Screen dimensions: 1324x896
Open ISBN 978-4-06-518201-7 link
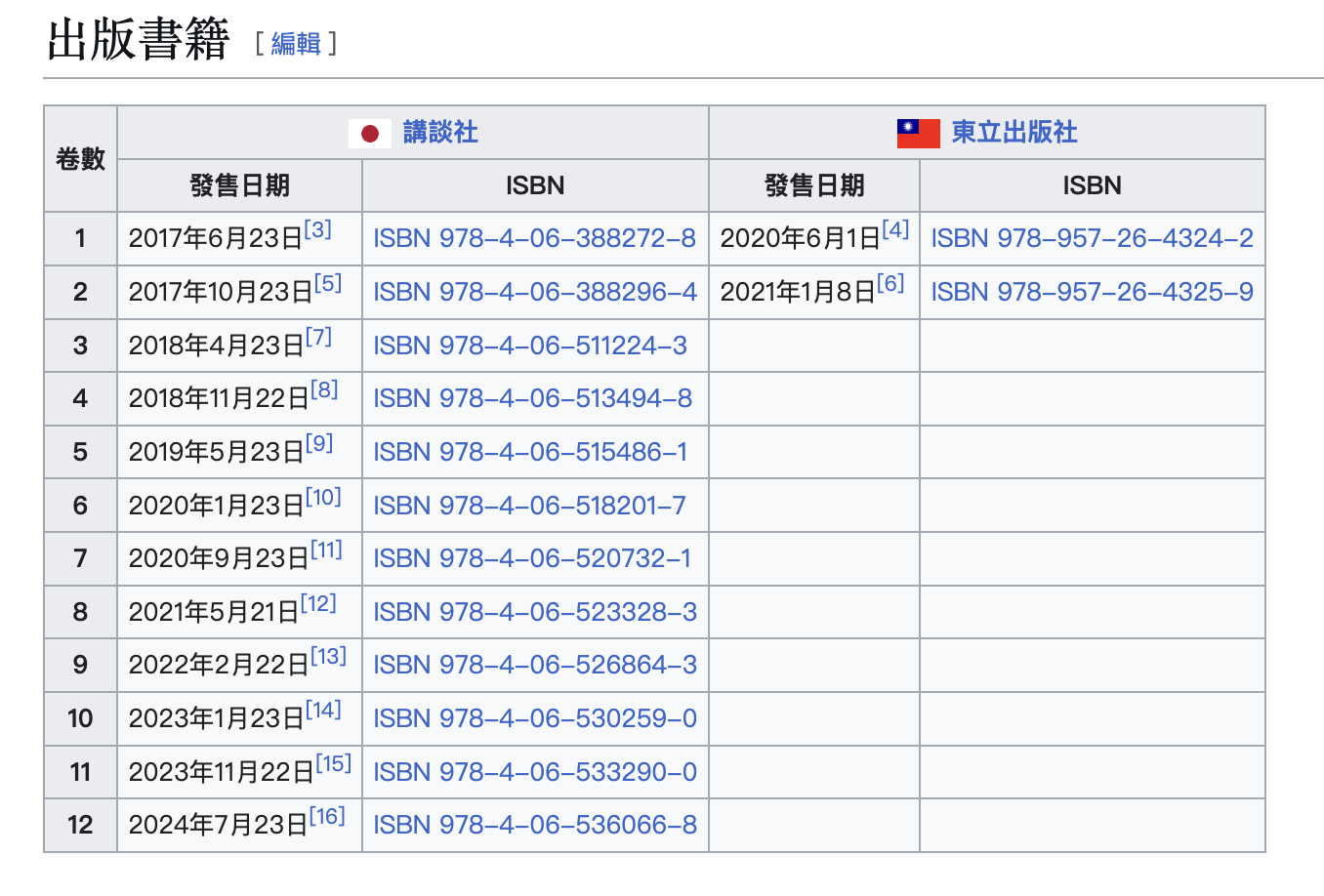[530, 506]
